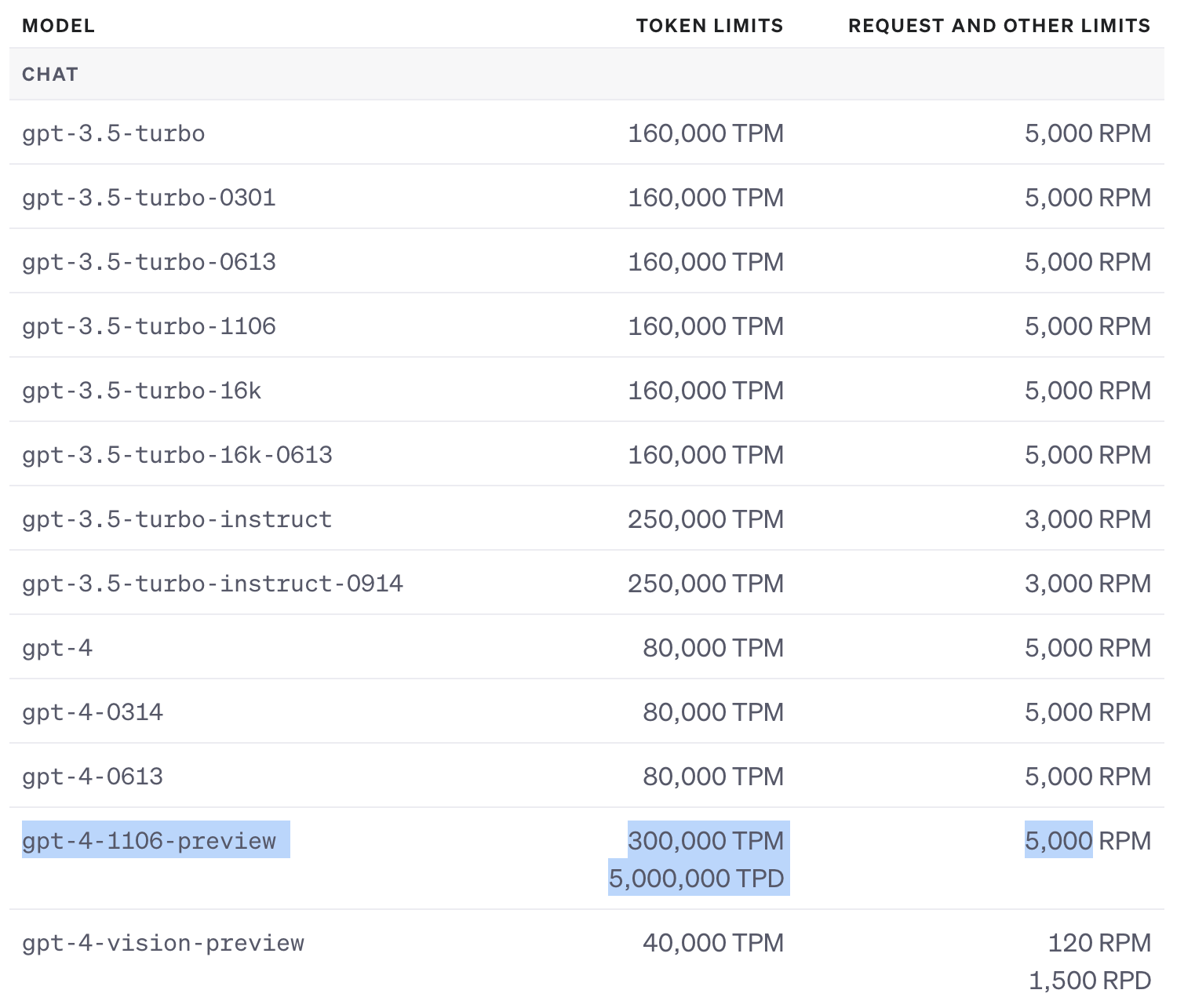Click 5,000 RPM in the gpt-4 row

1088,648
